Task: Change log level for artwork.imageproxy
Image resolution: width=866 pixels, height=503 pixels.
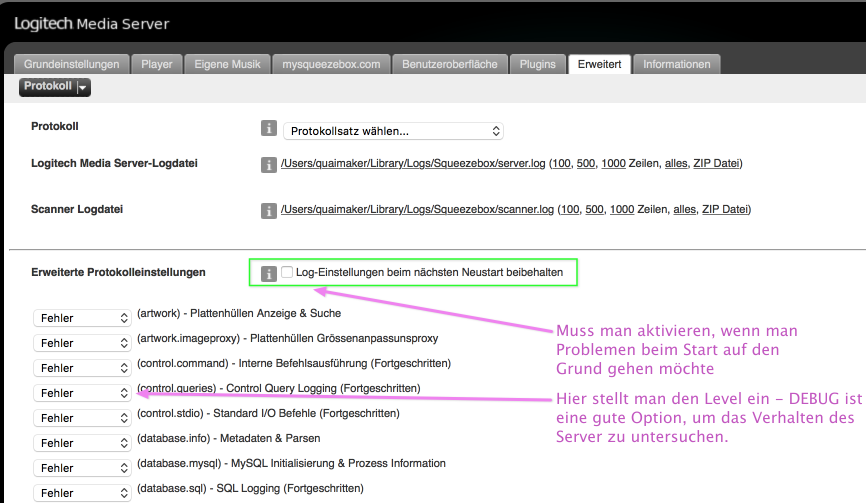Action: [x=82, y=343]
